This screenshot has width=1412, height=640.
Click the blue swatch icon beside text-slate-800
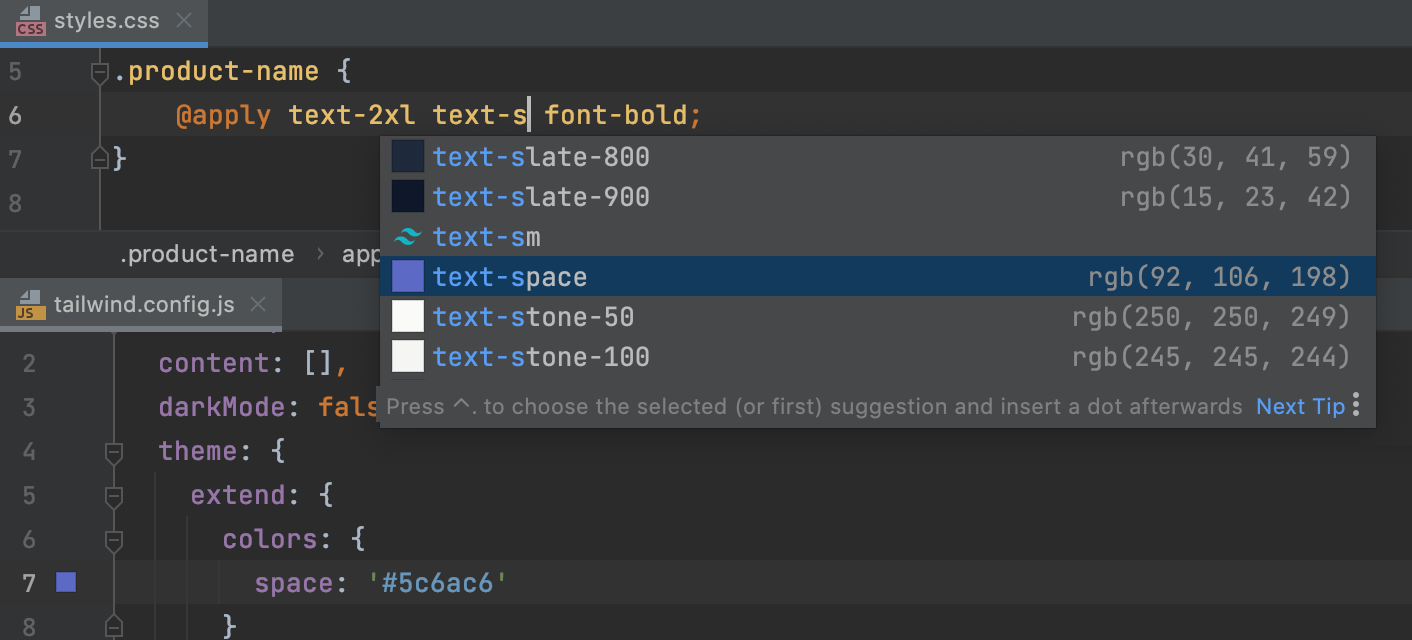(408, 156)
